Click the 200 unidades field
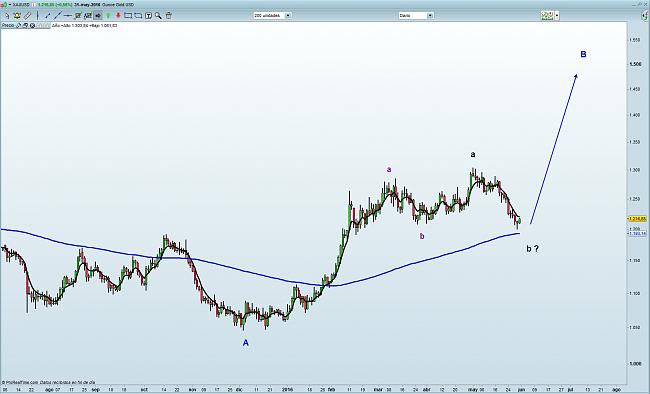Image resolution: width=650 pixels, height=394 pixels. point(269,15)
